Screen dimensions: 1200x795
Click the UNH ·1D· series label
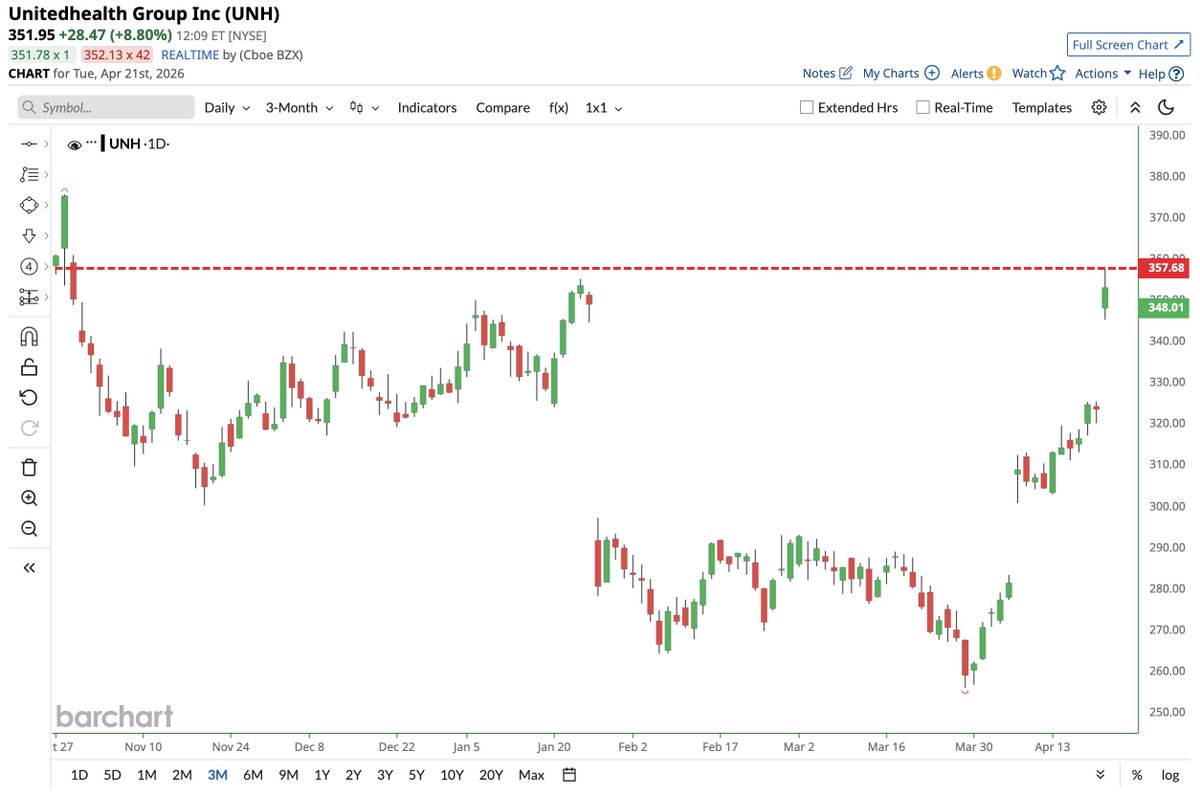[x=140, y=144]
